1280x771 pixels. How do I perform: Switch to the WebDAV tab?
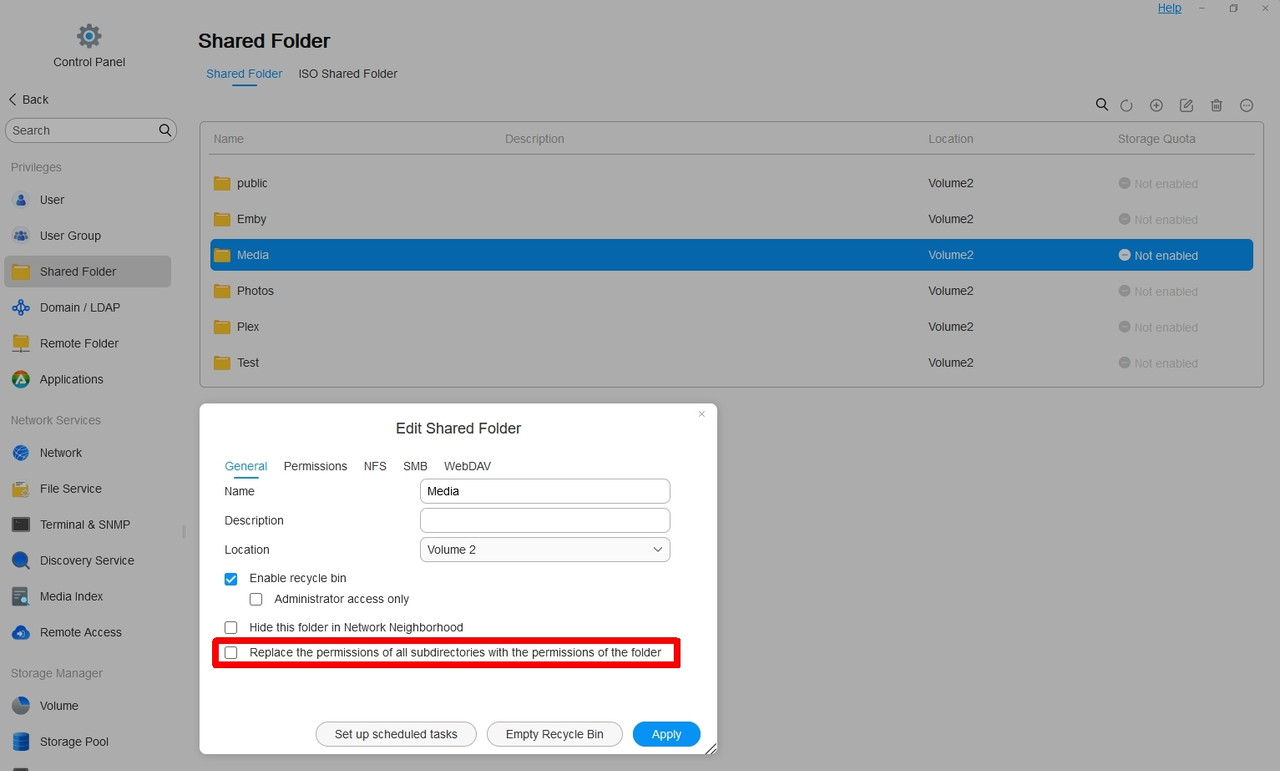click(467, 467)
